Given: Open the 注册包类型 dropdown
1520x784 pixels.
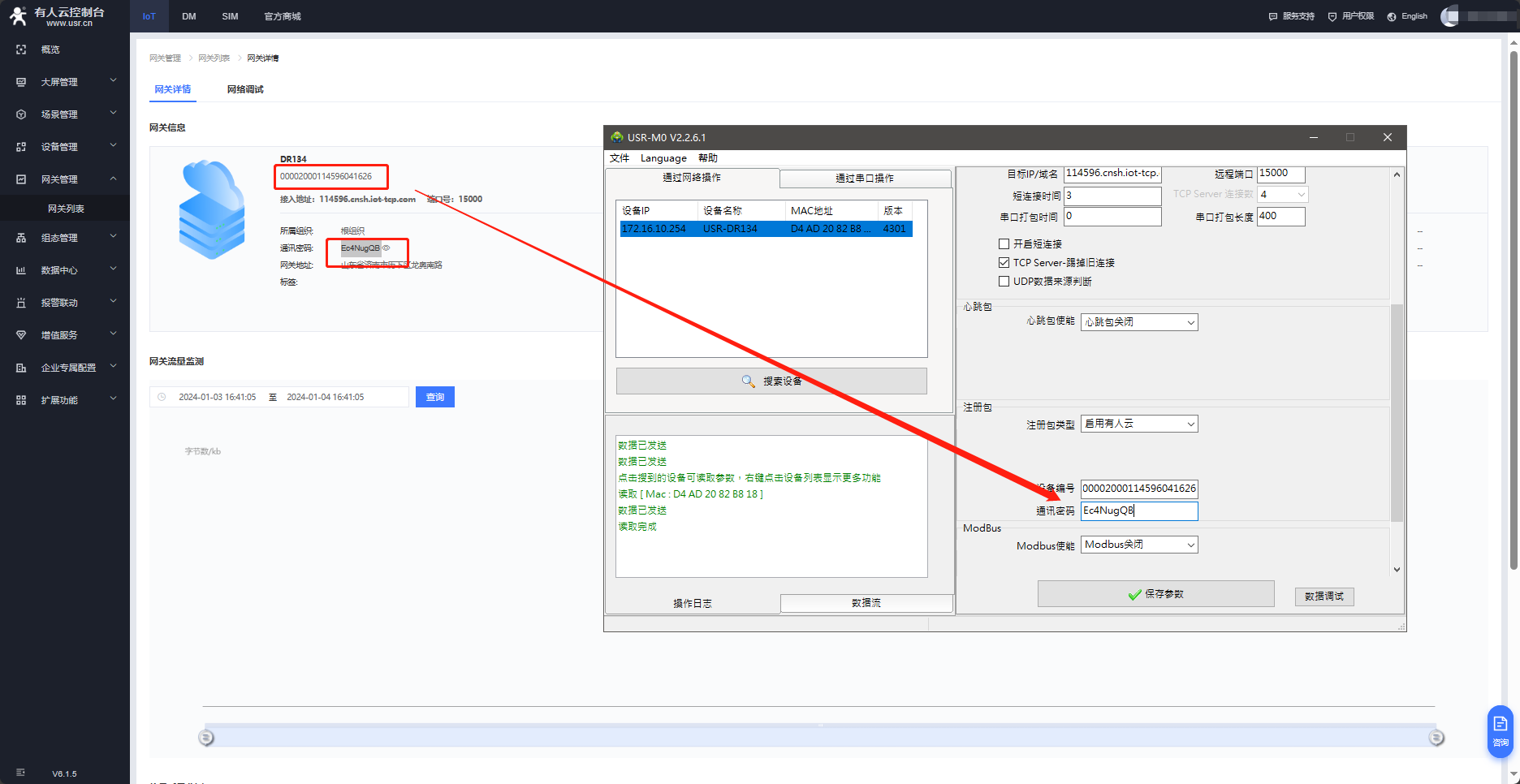Looking at the screenshot, I should (x=1138, y=424).
